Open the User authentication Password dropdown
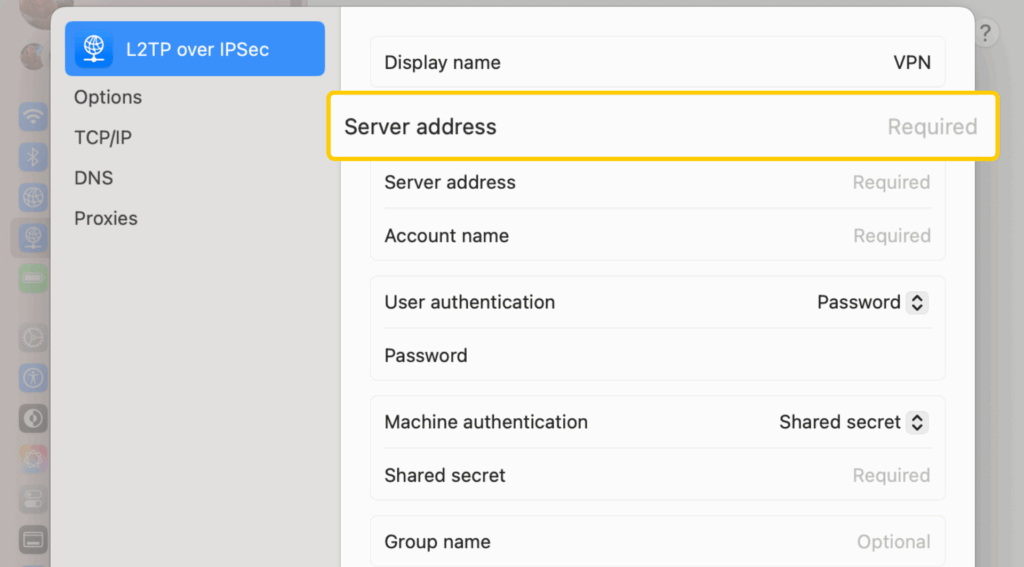This screenshot has width=1024, height=567. [873, 302]
